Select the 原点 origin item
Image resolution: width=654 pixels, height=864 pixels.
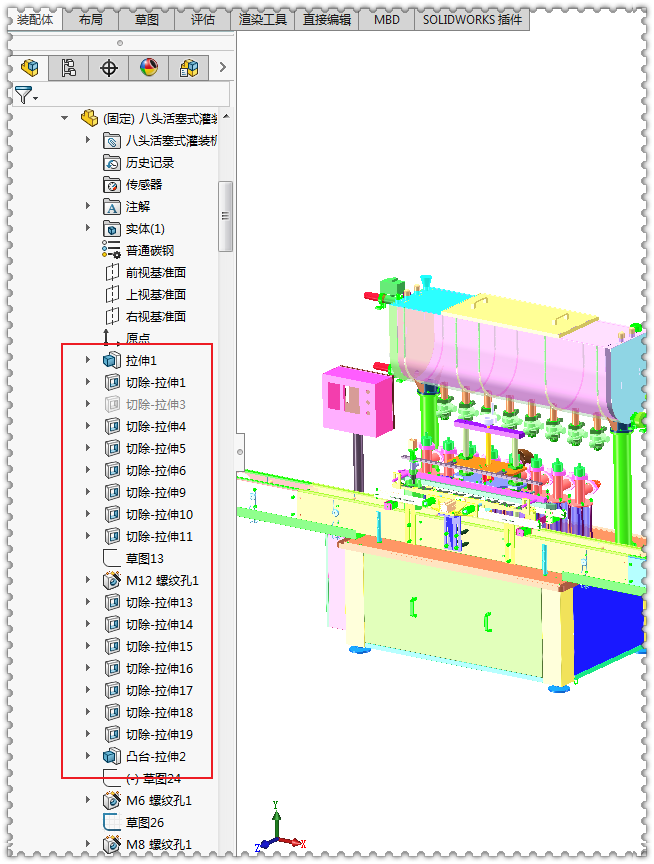point(138,338)
